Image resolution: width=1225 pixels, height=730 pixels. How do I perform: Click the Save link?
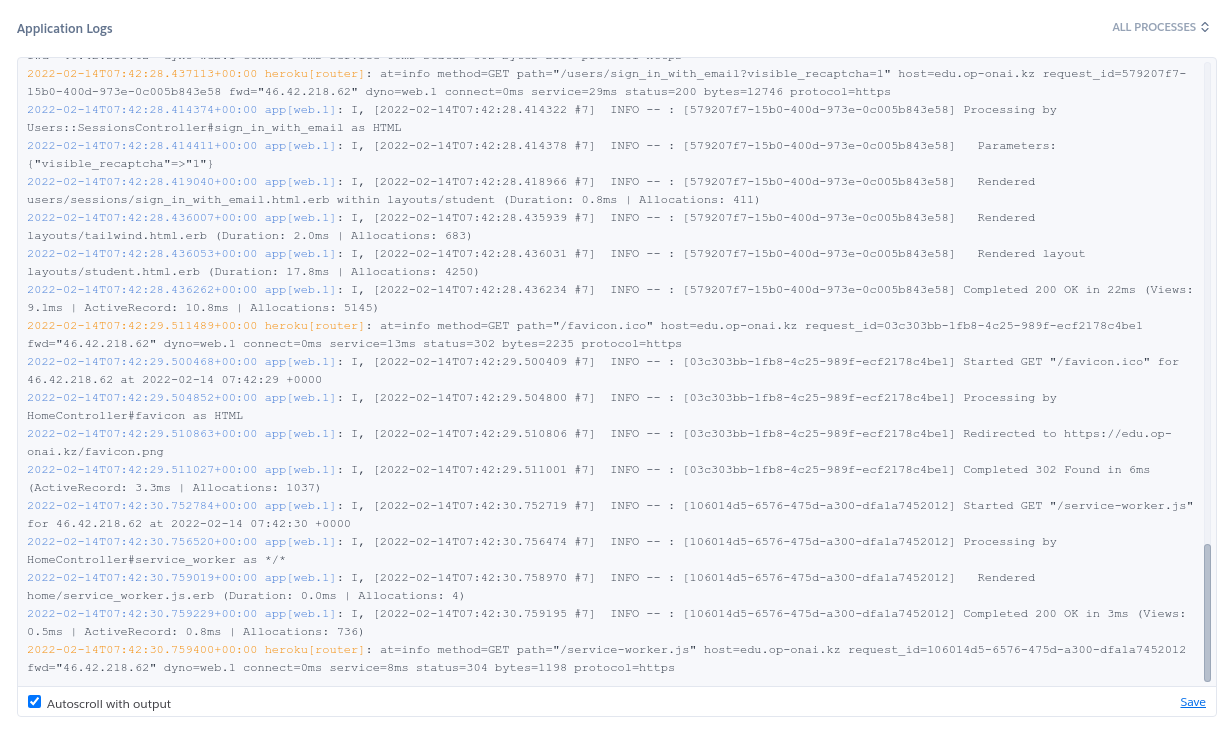coord(1192,702)
